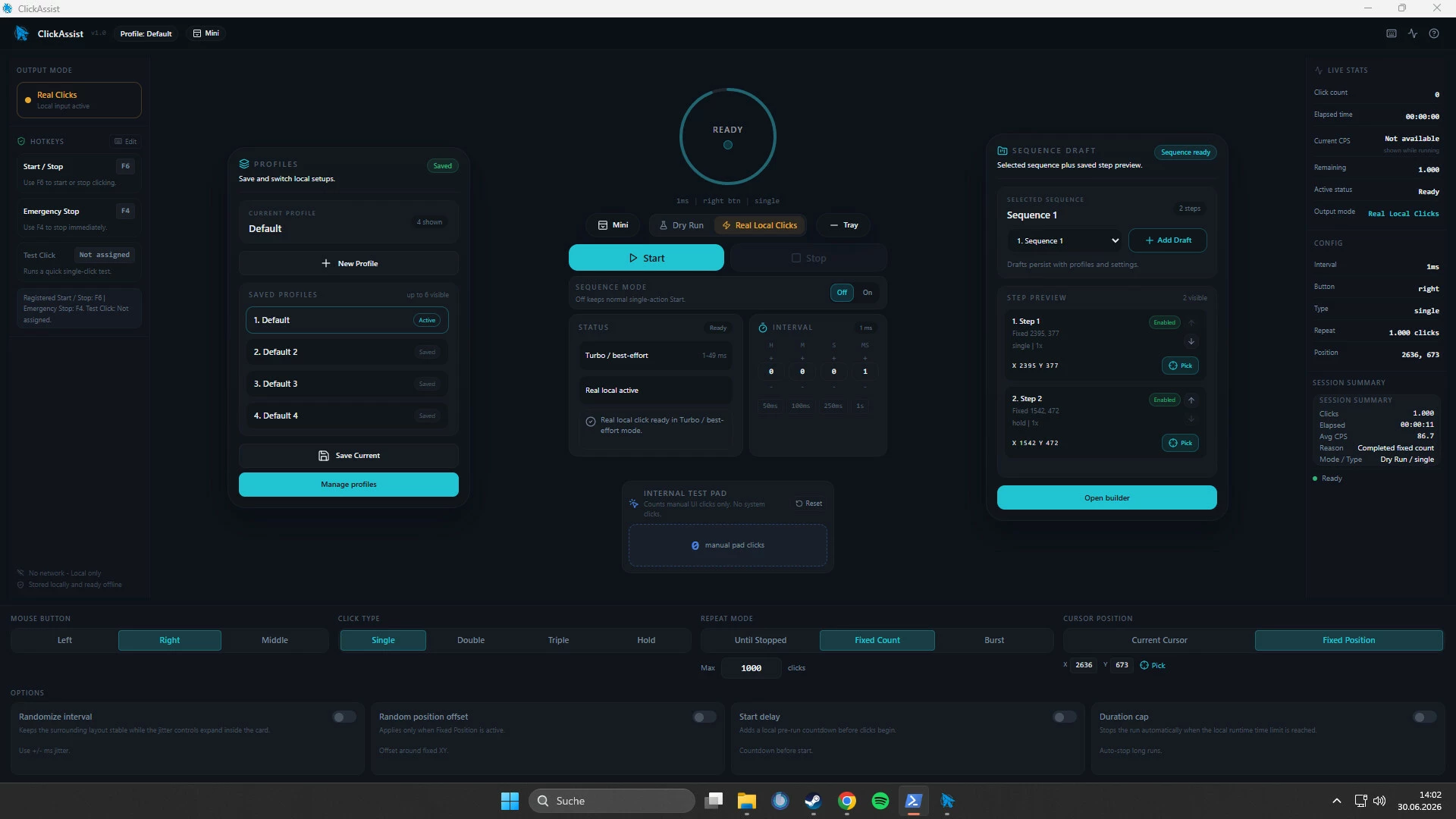1456x819 pixels.
Task: Create a New Profile
Action: (349, 263)
